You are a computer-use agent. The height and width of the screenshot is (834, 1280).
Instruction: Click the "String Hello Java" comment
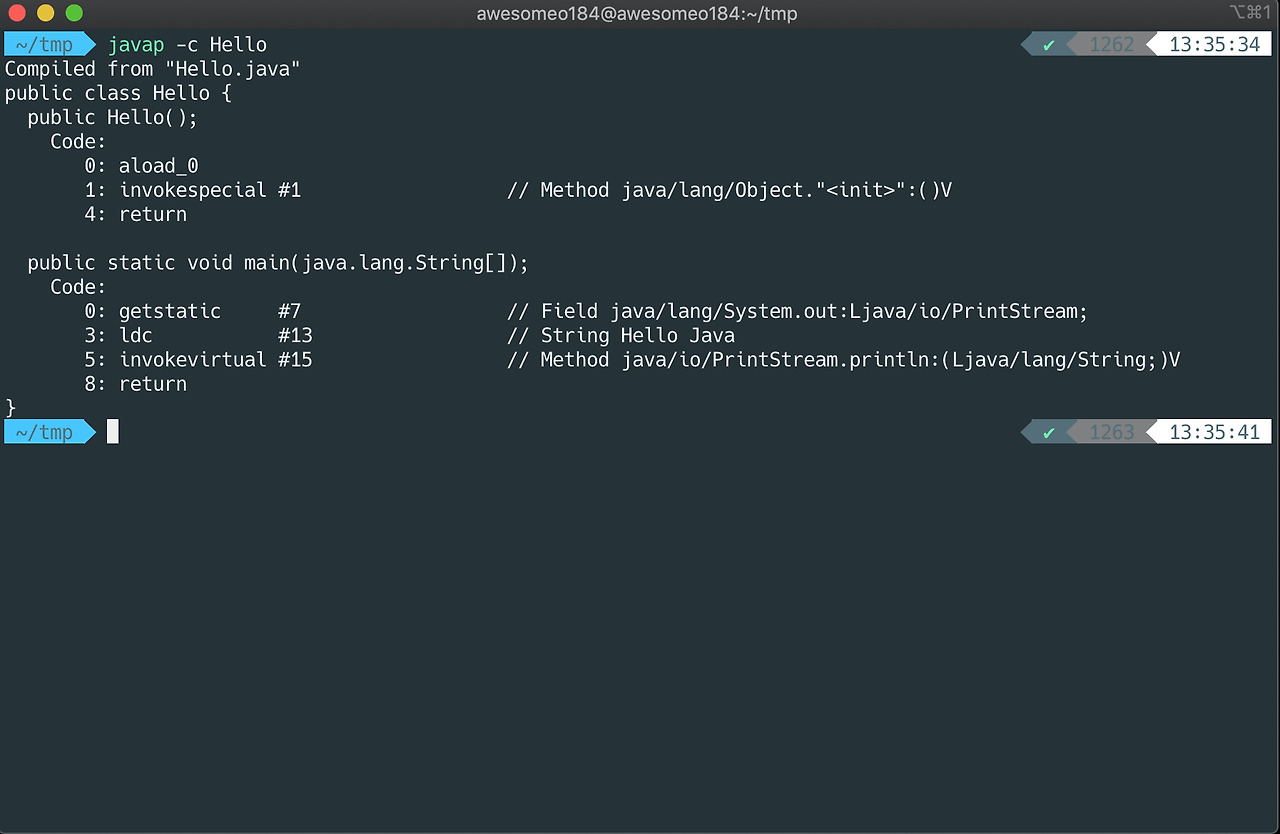pos(638,336)
